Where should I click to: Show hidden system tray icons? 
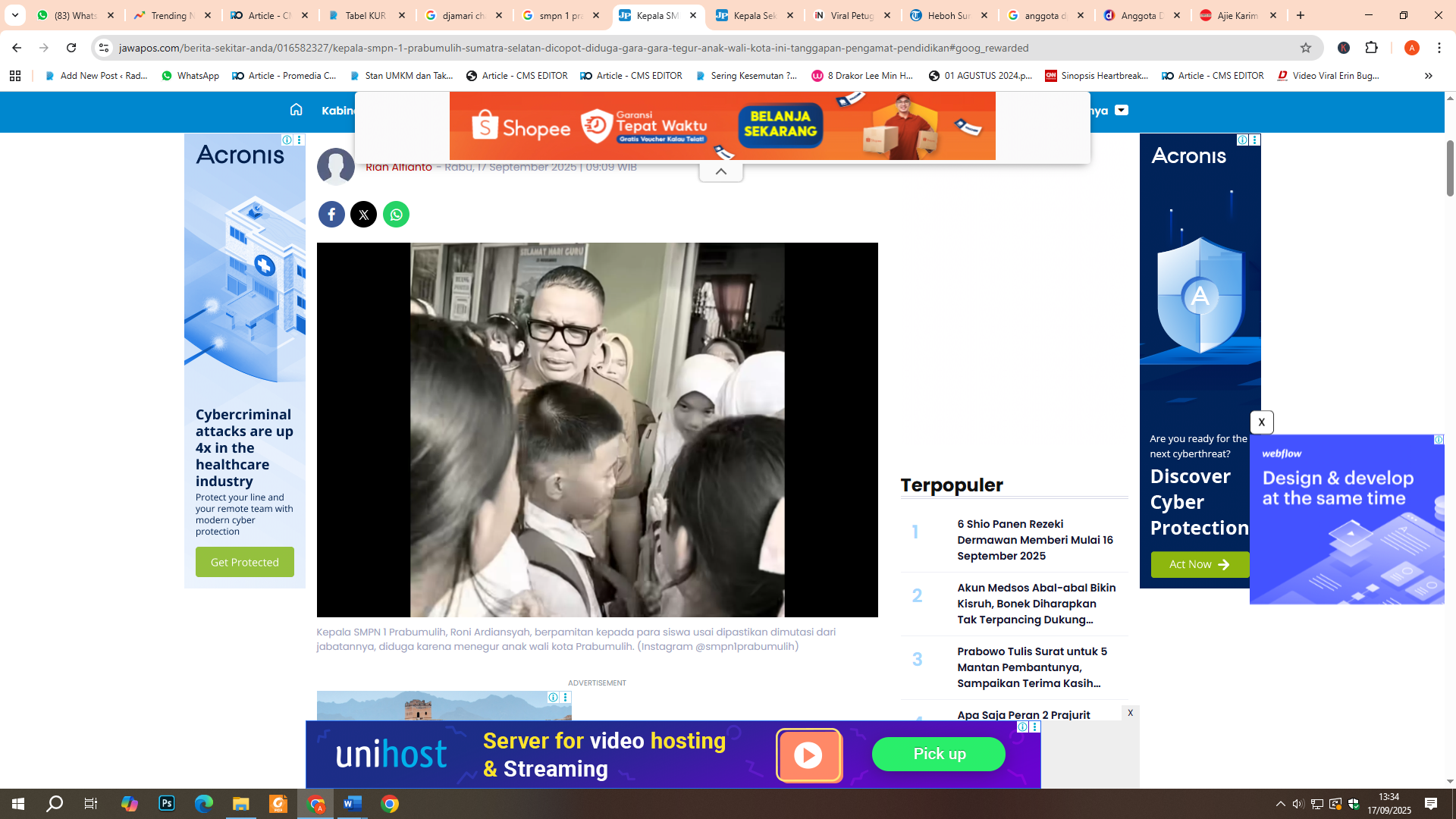pyautogui.click(x=1281, y=804)
